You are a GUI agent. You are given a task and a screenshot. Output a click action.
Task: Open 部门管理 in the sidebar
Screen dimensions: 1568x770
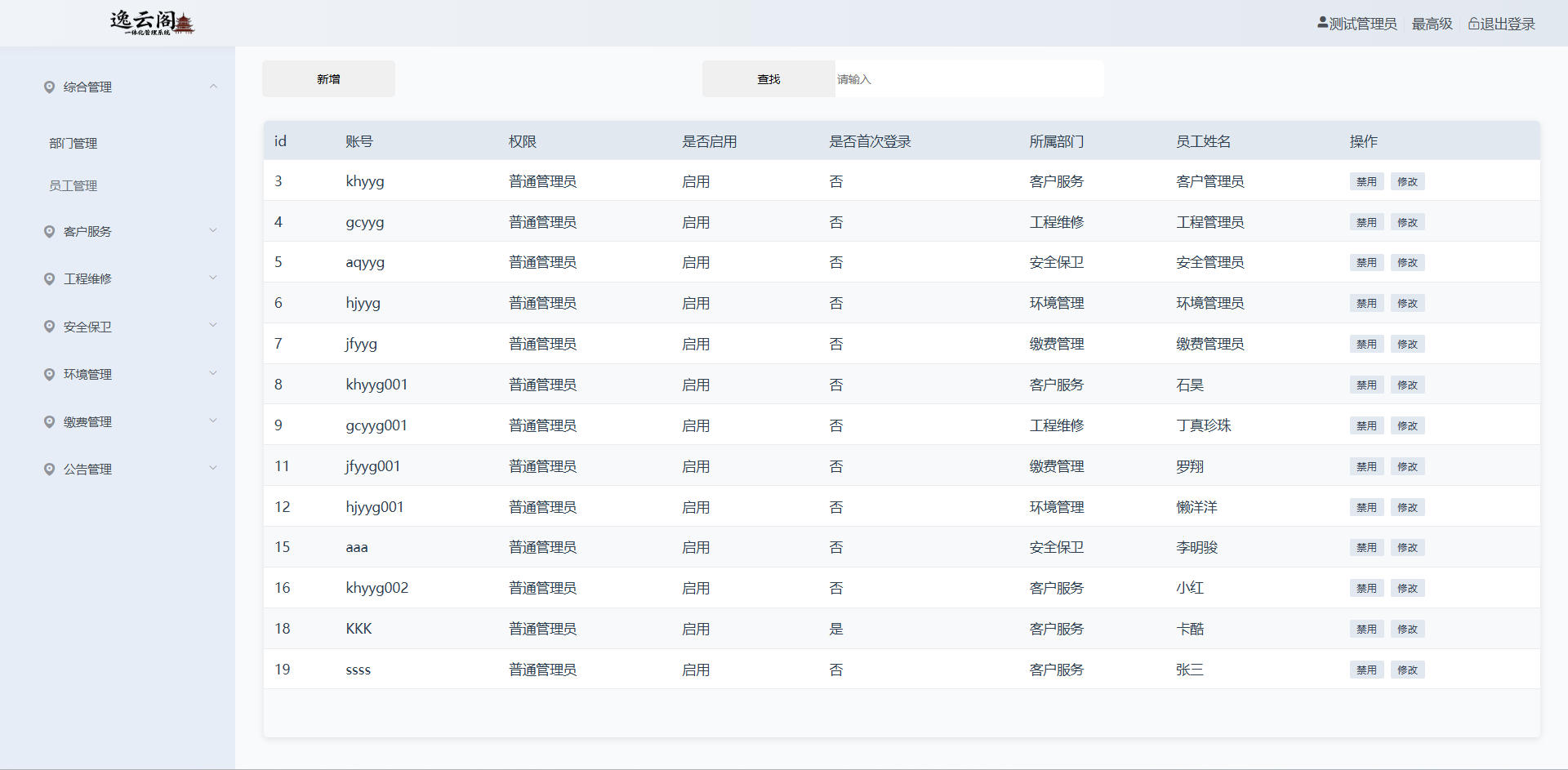point(73,144)
